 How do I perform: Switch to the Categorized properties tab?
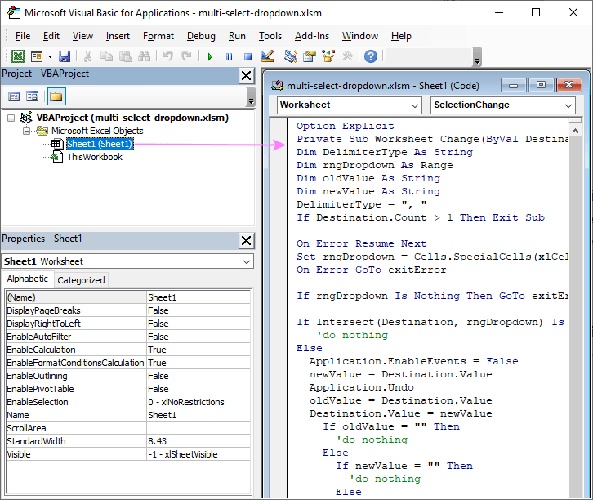(81, 280)
